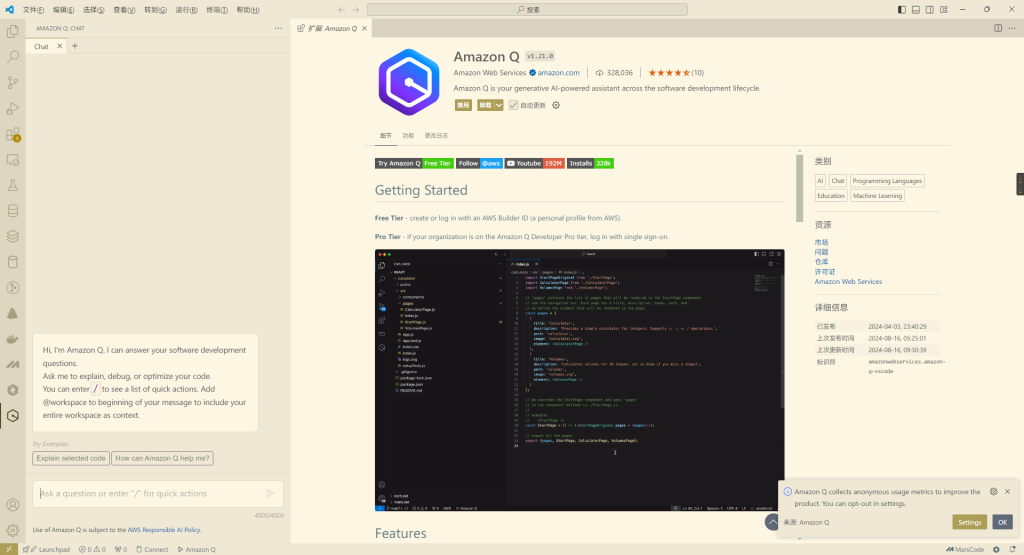The height and width of the screenshot is (555, 1024).
Task: Dismiss the Amazon Q metrics notification
Action: click(1007, 492)
